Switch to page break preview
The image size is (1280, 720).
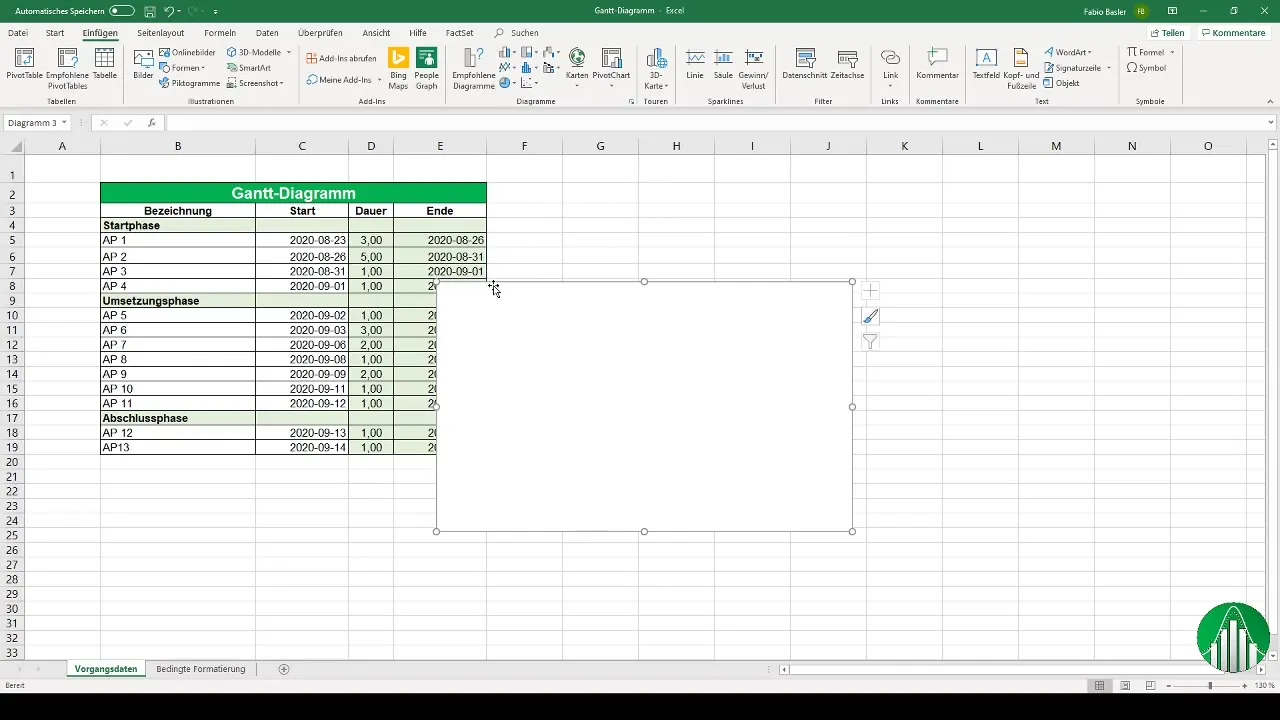[x=1151, y=685]
